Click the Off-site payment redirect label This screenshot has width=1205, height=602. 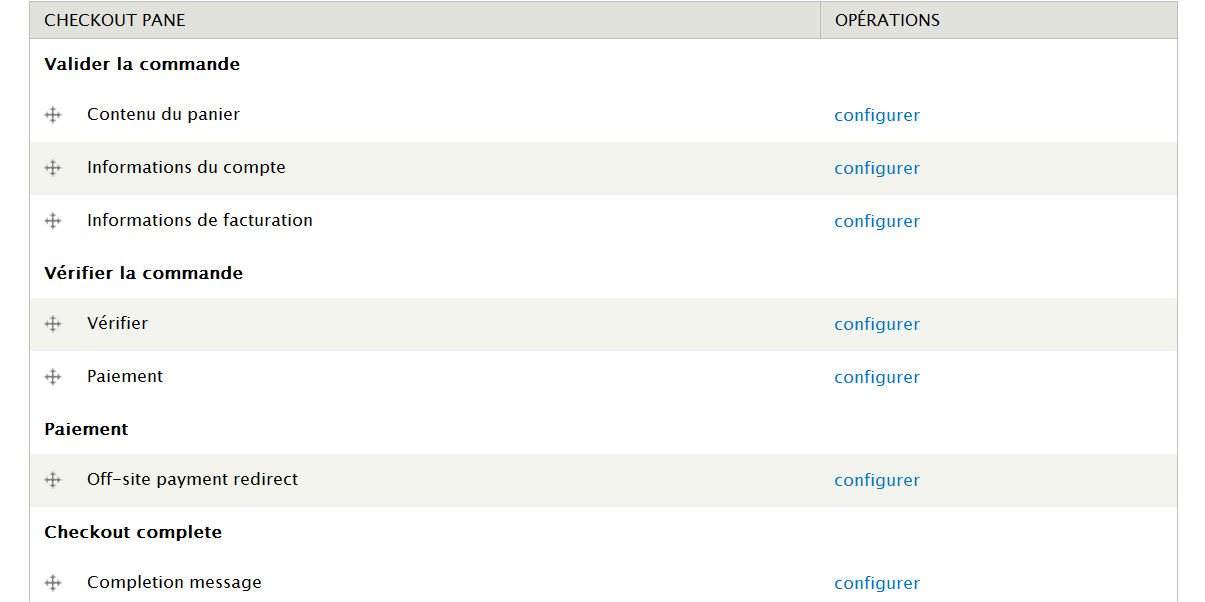click(x=192, y=479)
